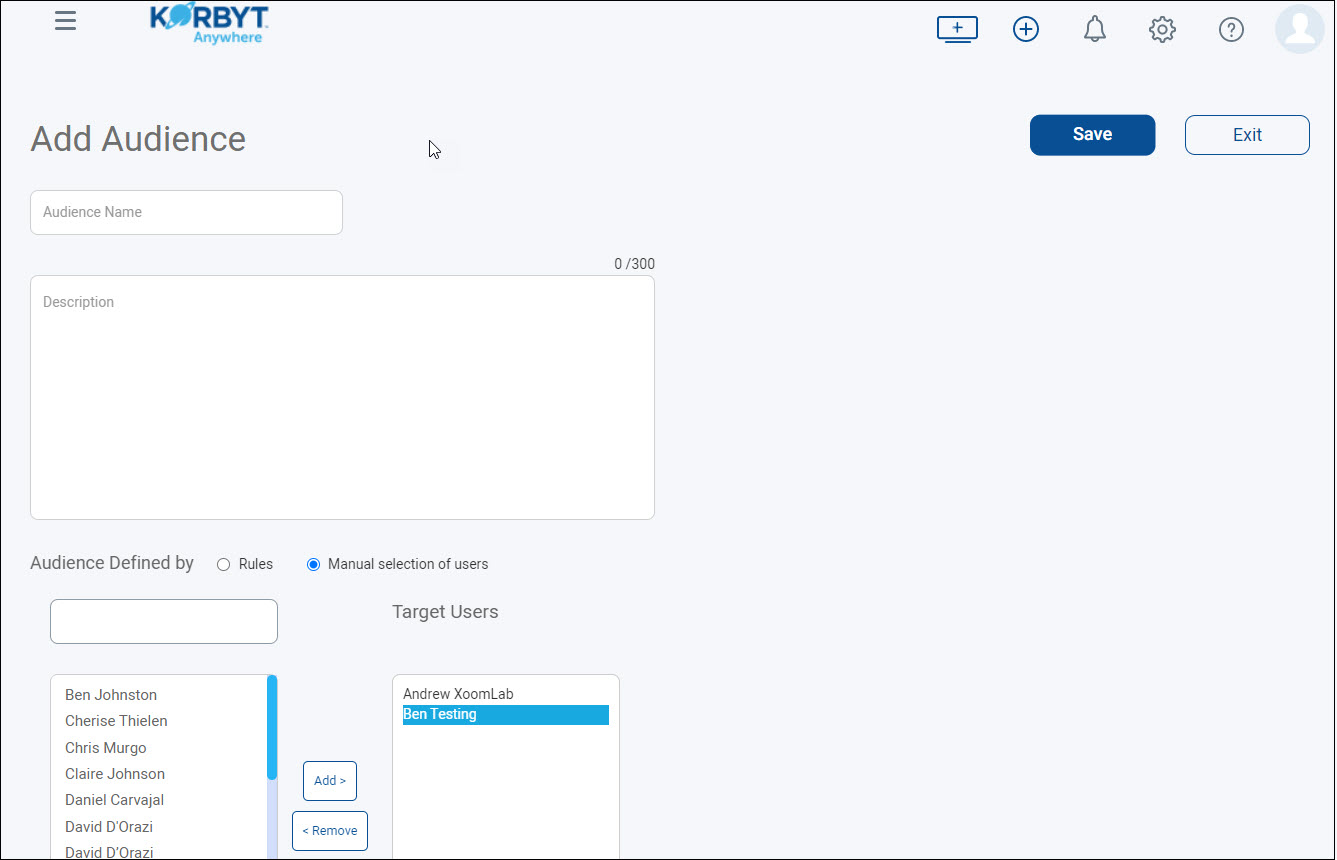Click the < Remove button

330,831
